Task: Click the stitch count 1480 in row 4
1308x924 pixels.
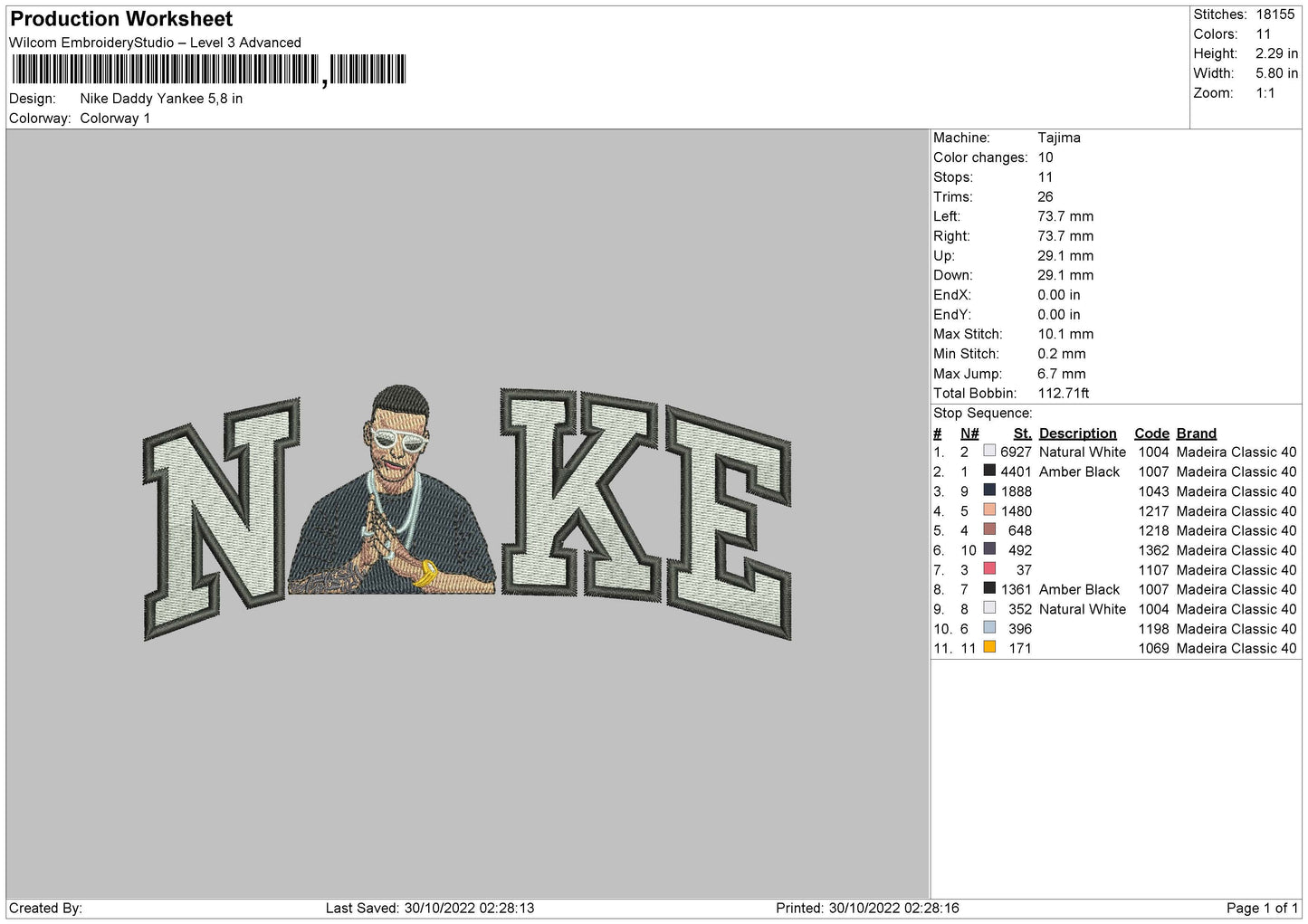Action: [x=1016, y=511]
